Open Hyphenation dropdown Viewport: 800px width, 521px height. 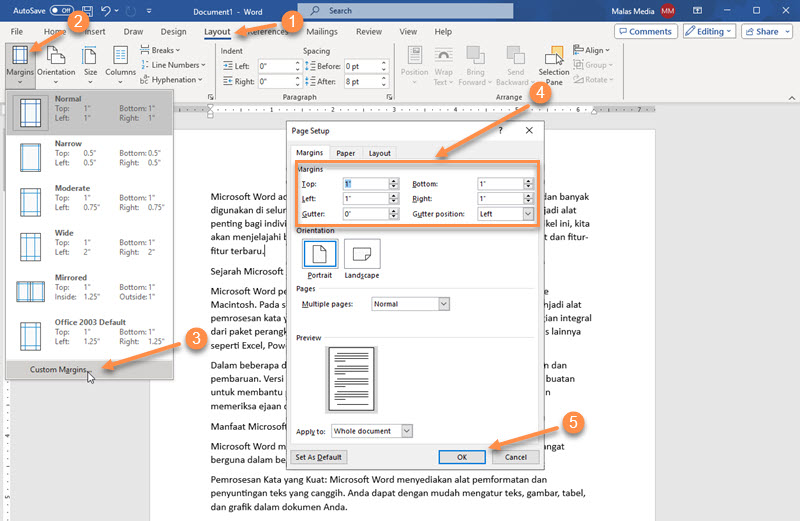(x=171, y=80)
